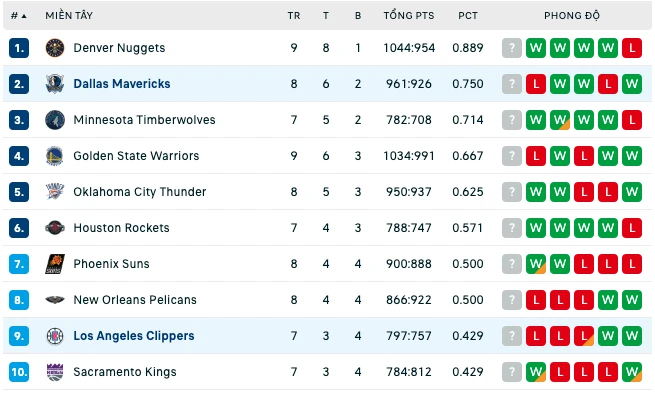Viewport: 655px width, 393px height.
Task: Click Denver Nuggets' gray upcoming match badge
Action: coord(512,48)
